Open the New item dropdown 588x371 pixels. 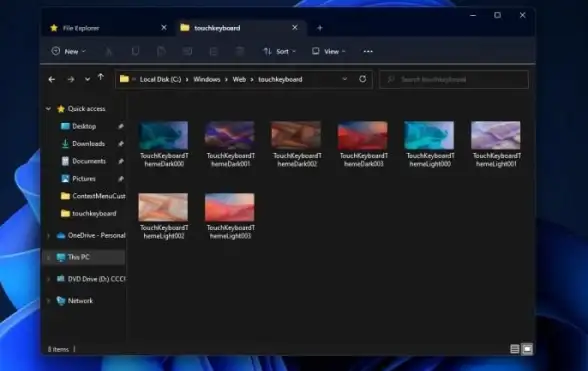coord(69,51)
